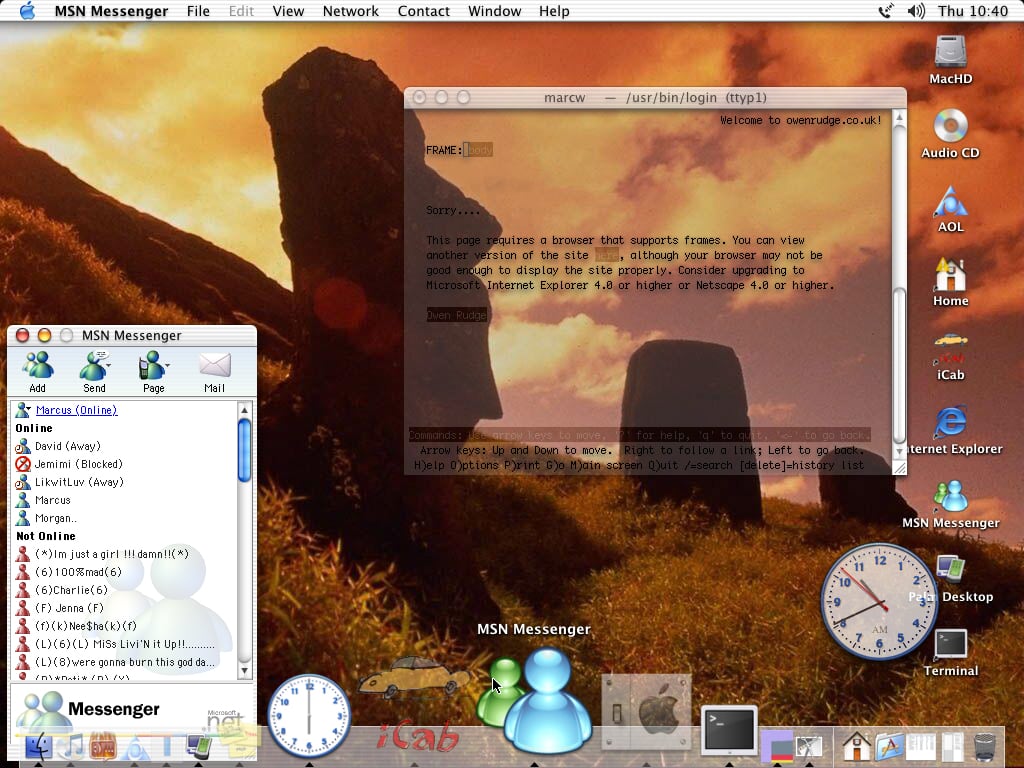Click the Finder icon in the Dock
The height and width of the screenshot is (768, 1024).
tap(38, 746)
